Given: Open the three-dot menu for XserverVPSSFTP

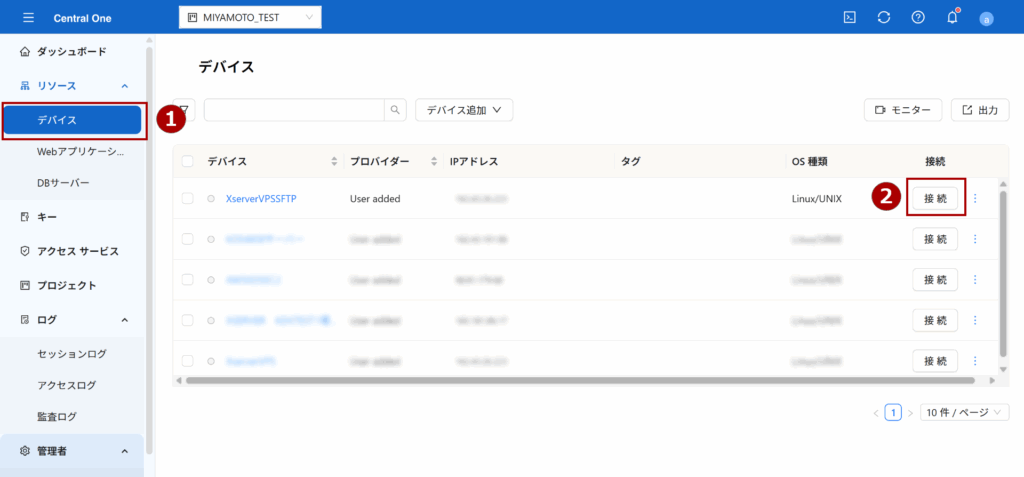Looking at the screenshot, I should [975, 198].
